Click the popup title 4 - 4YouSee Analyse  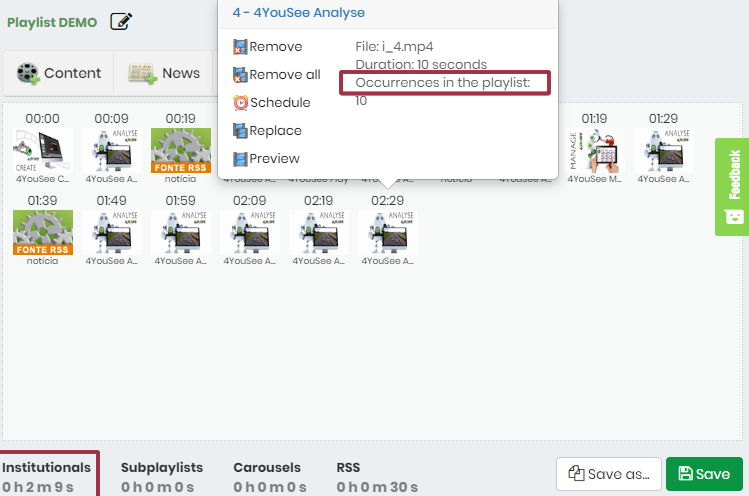point(299,12)
